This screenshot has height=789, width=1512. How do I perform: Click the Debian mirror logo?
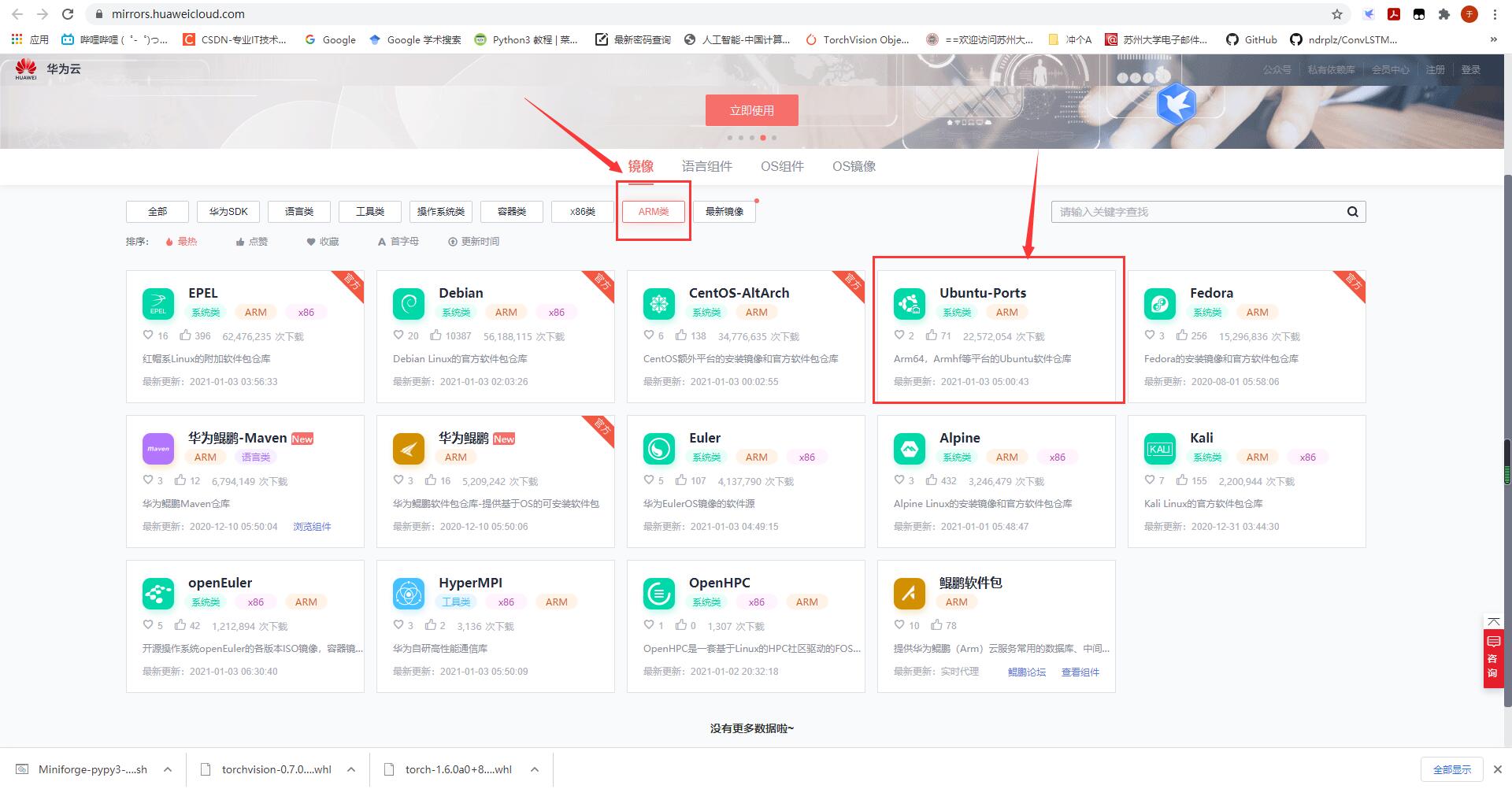click(x=409, y=303)
